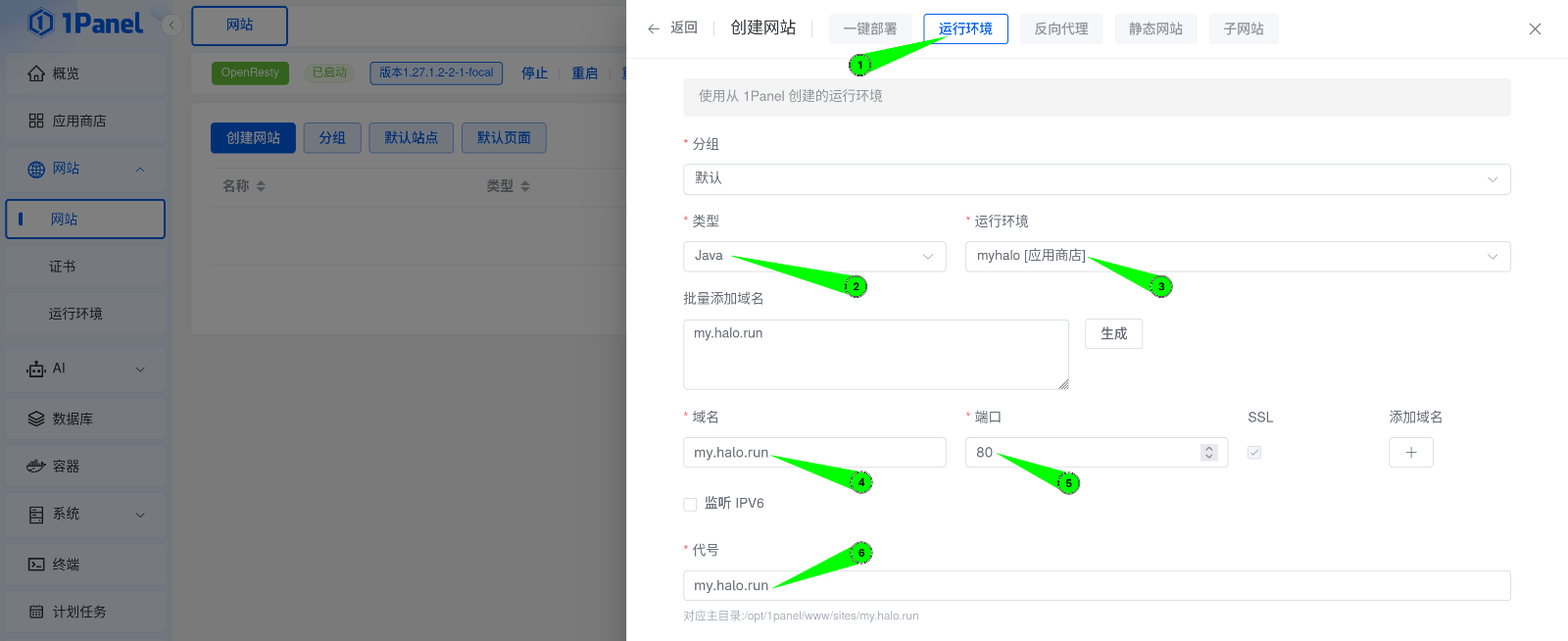Viewport: 1568px width, 641px height.
Task: Click the plus icon under 添加域名
Action: point(1411,453)
